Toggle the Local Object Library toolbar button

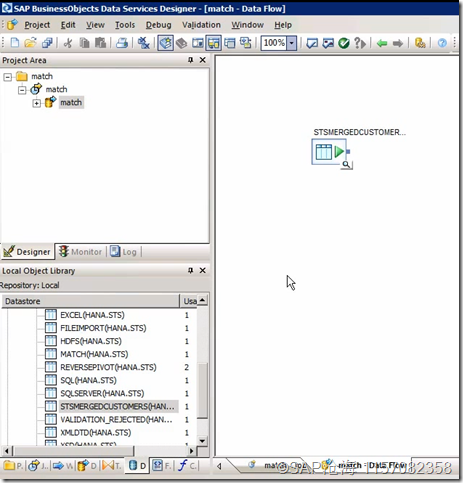214,43
